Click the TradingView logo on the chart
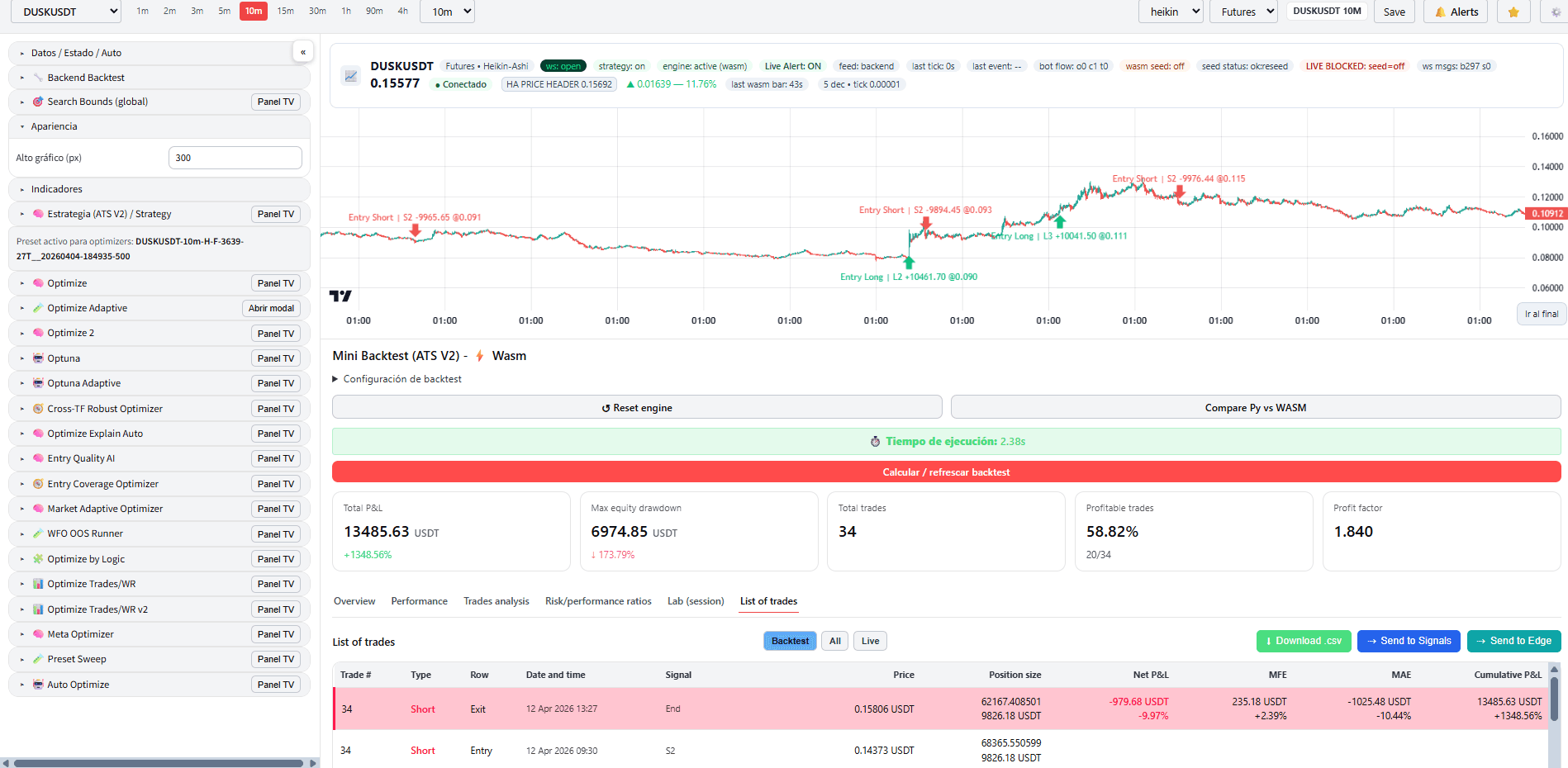The height and width of the screenshot is (768, 1568). tap(342, 296)
